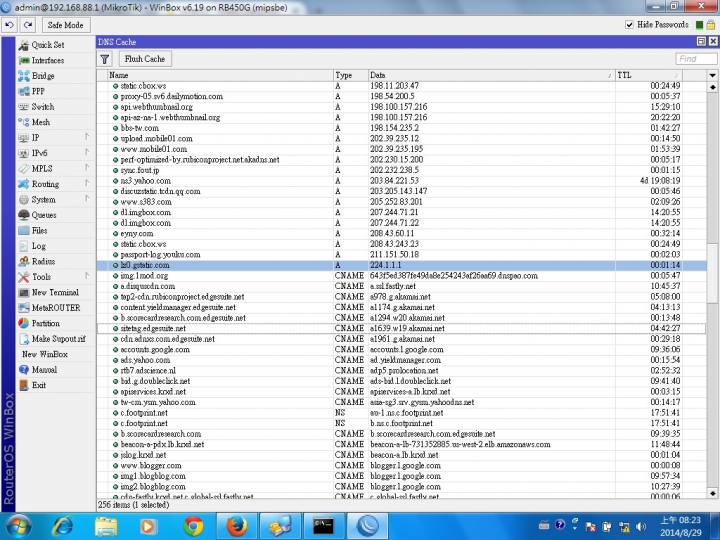
Task: Sort table by Data column
Action: (492, 75)
